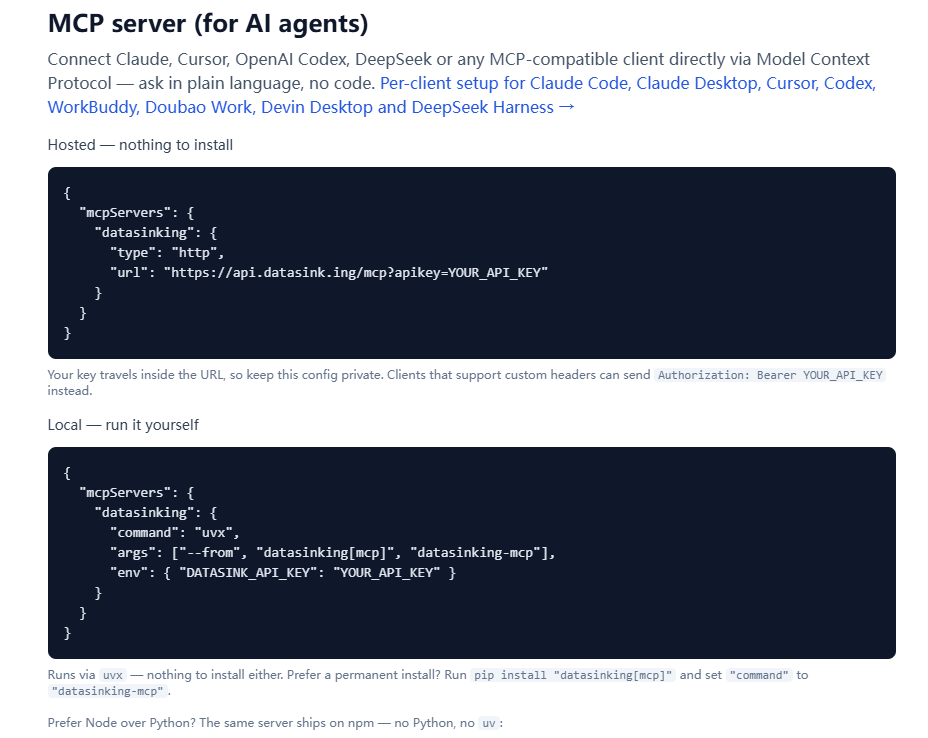Click inline code "uvx" after "Runs via"

click(112, 675)
